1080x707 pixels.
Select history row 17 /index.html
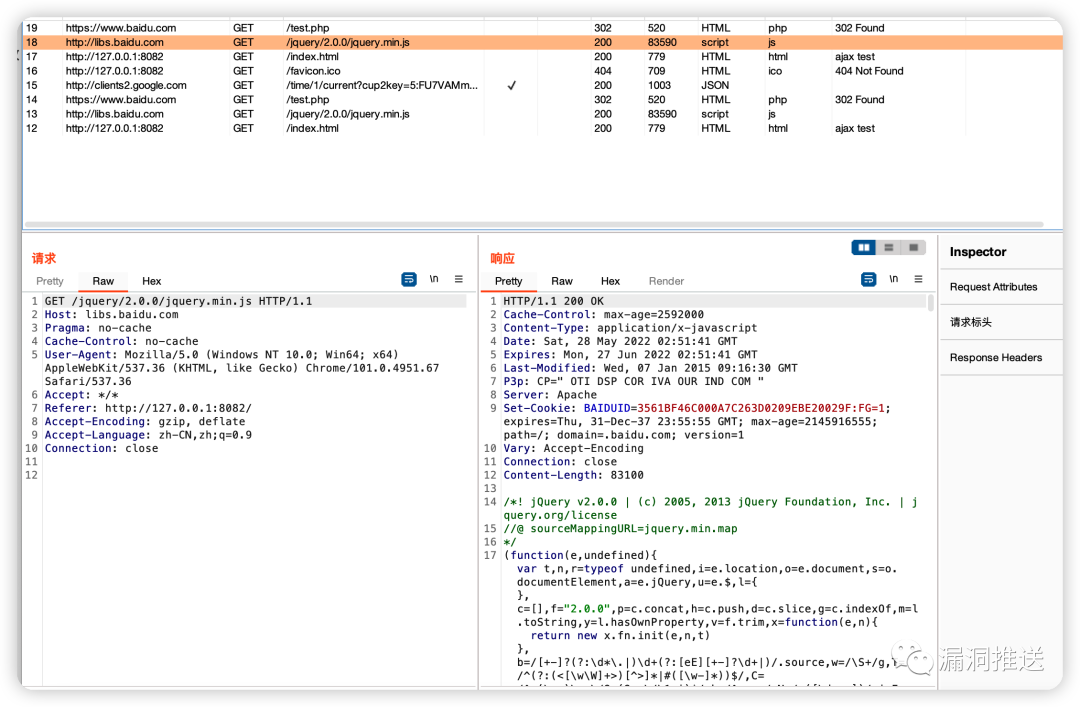pos(542,57)
